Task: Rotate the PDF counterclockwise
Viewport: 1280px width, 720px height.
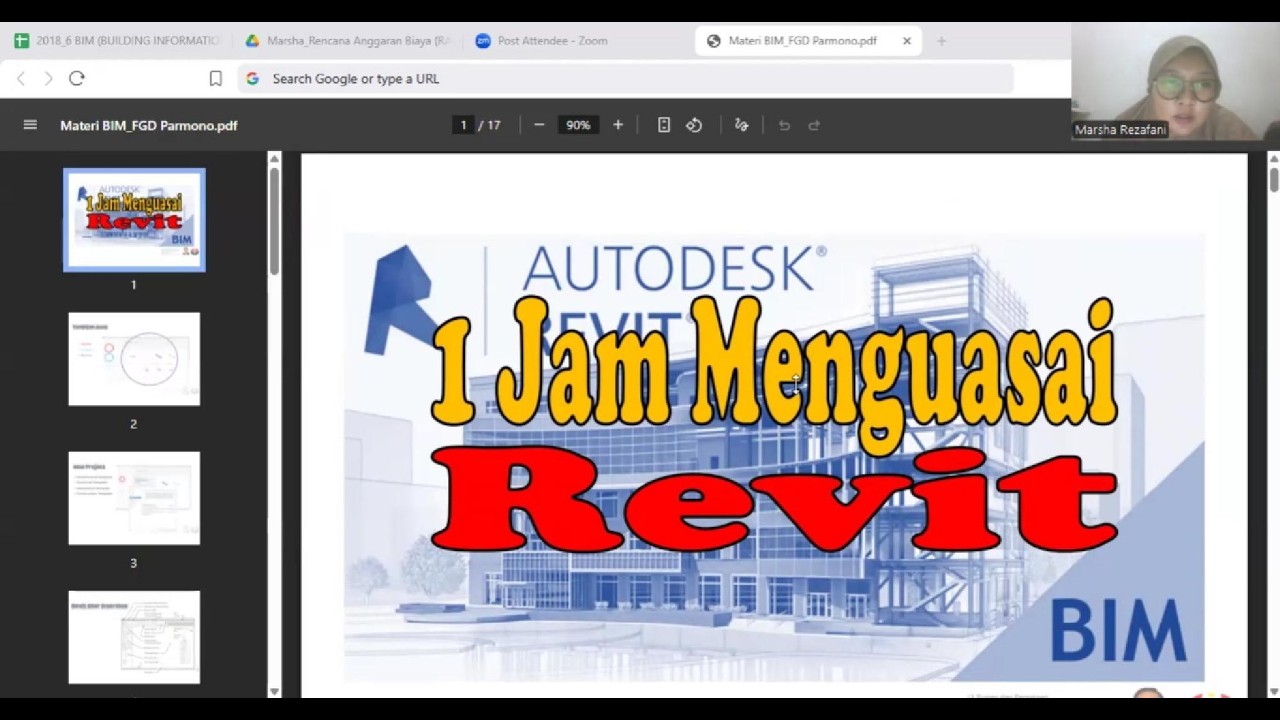Action: tap(694, 125)
